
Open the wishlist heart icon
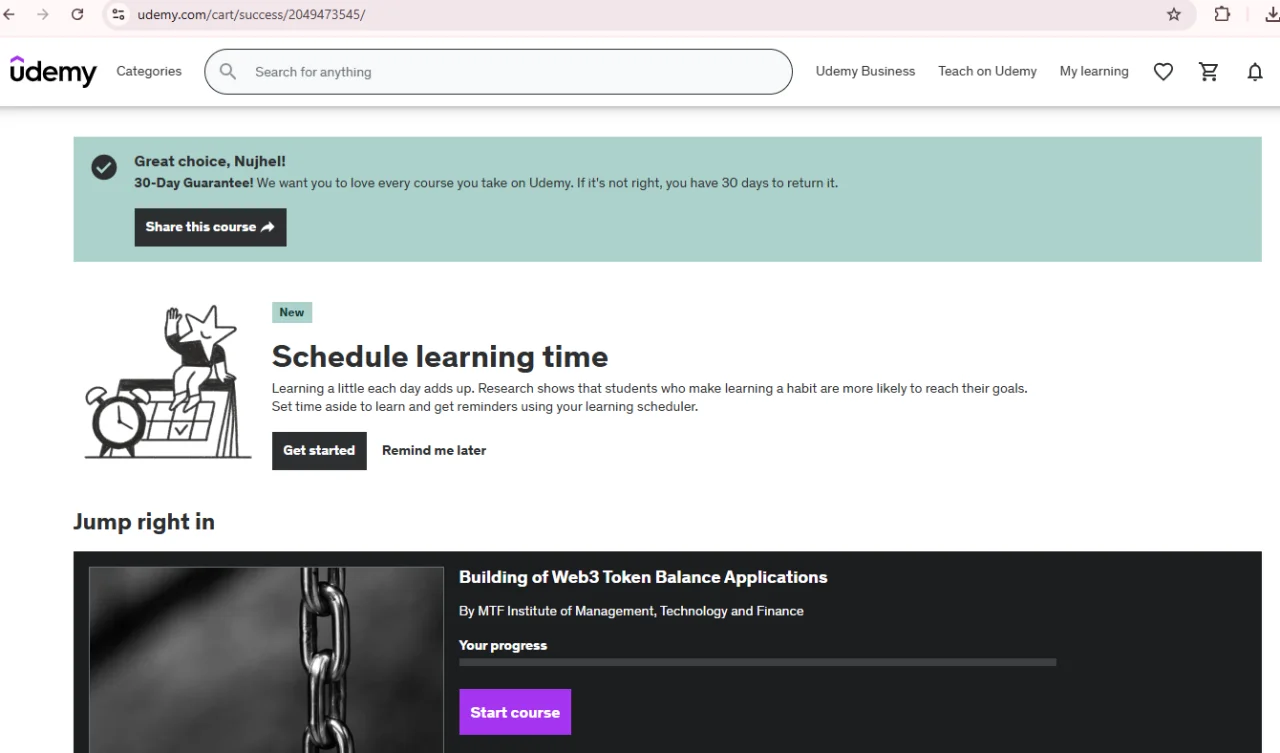(x=1163, y=71)
